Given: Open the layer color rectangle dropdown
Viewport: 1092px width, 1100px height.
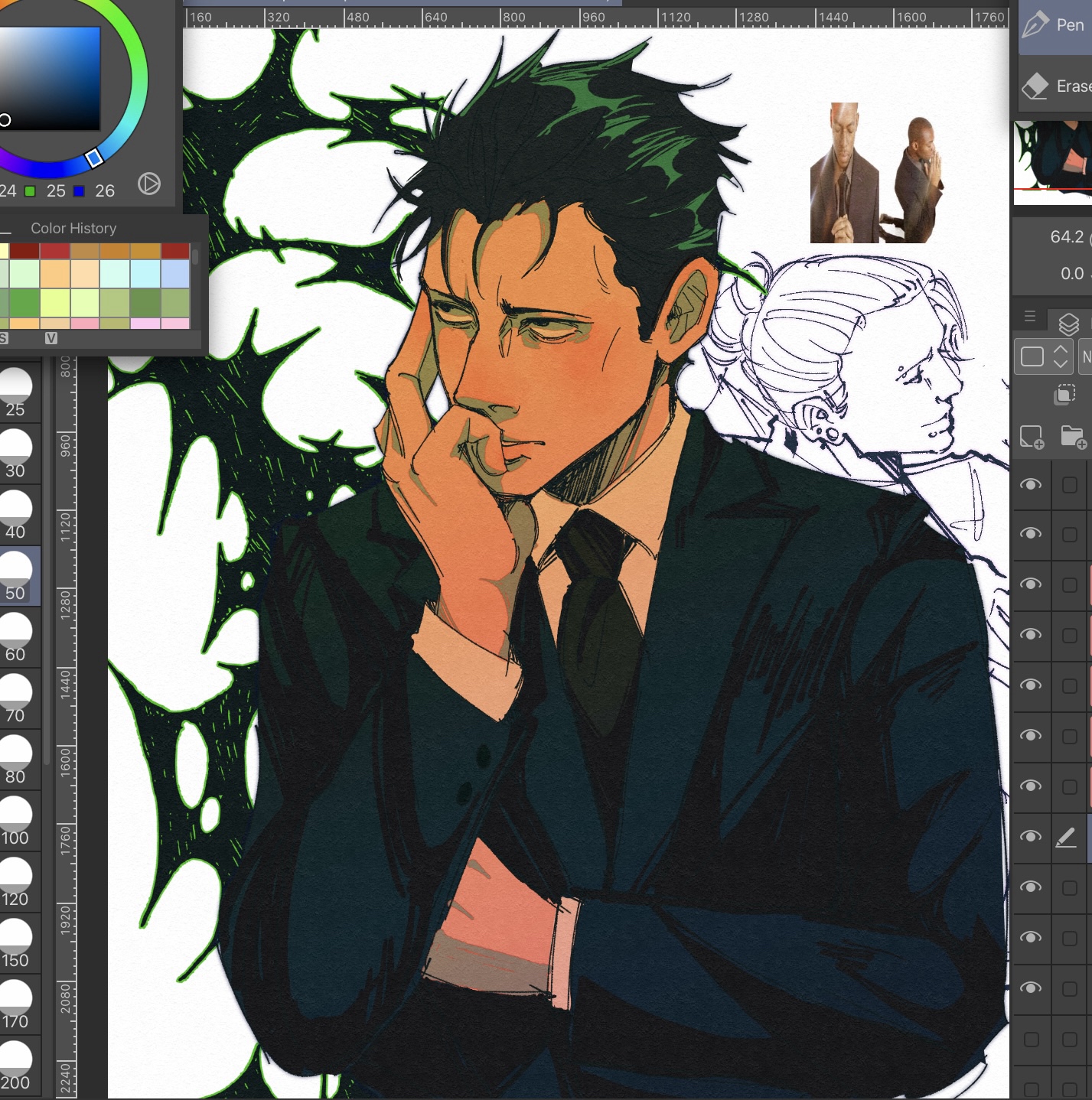Looking at the screenshot, I should click(1041, 356).
